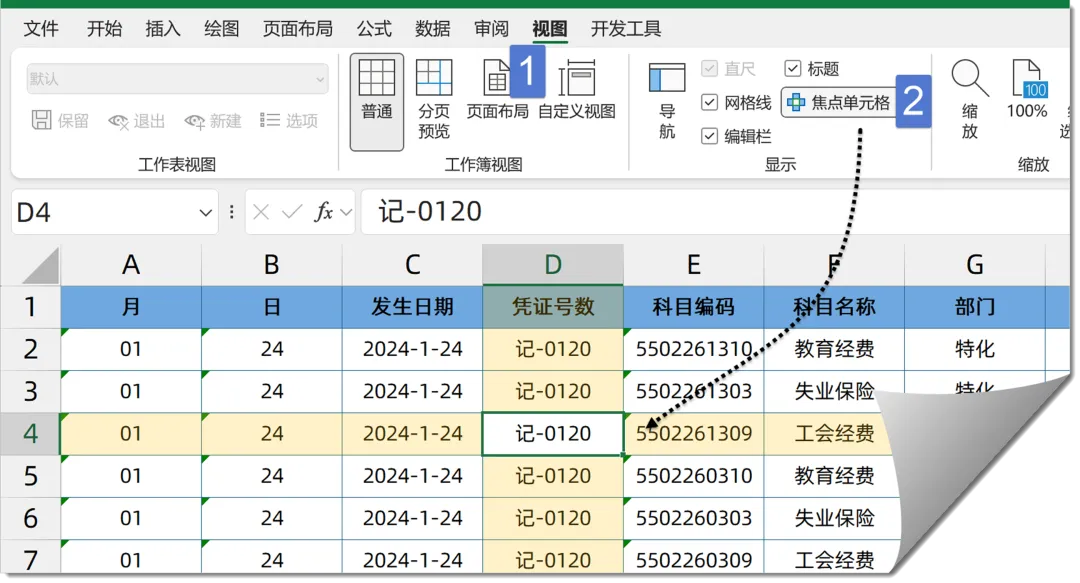Click the select-all triangle corner
1080x583 pixels.
tap(41, 266)
